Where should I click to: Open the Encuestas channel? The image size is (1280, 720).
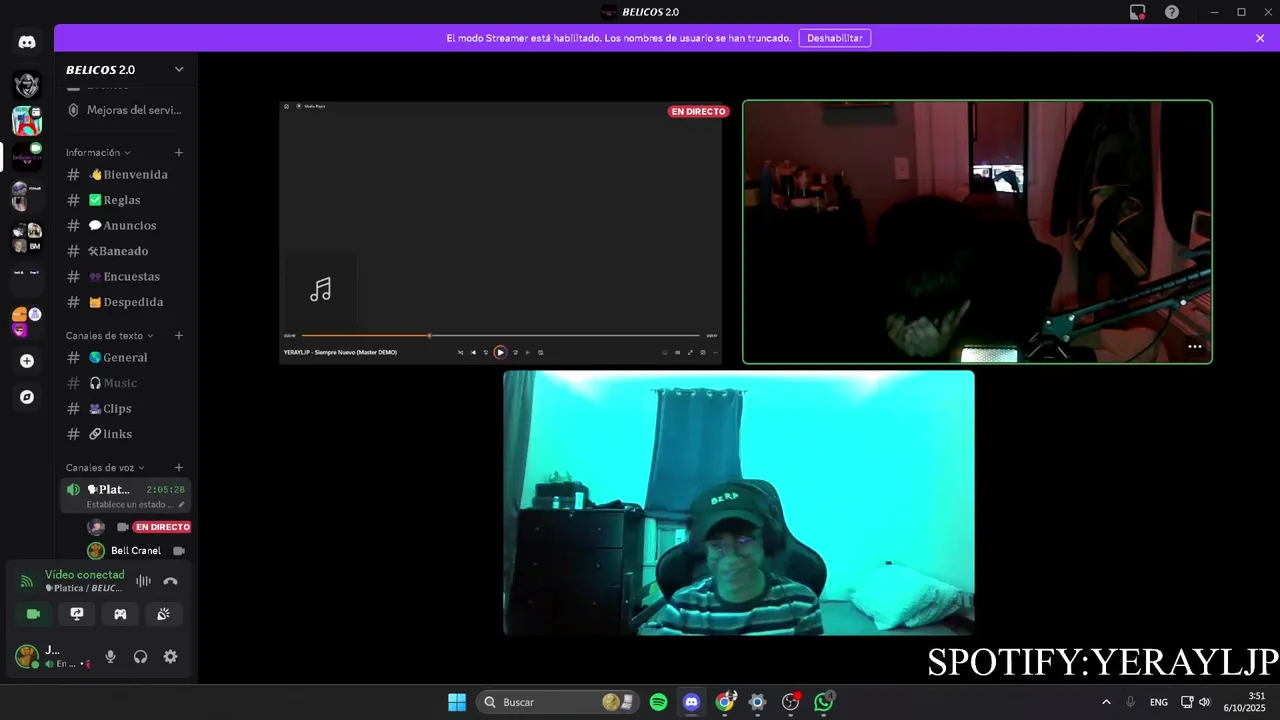pos(125,277)
